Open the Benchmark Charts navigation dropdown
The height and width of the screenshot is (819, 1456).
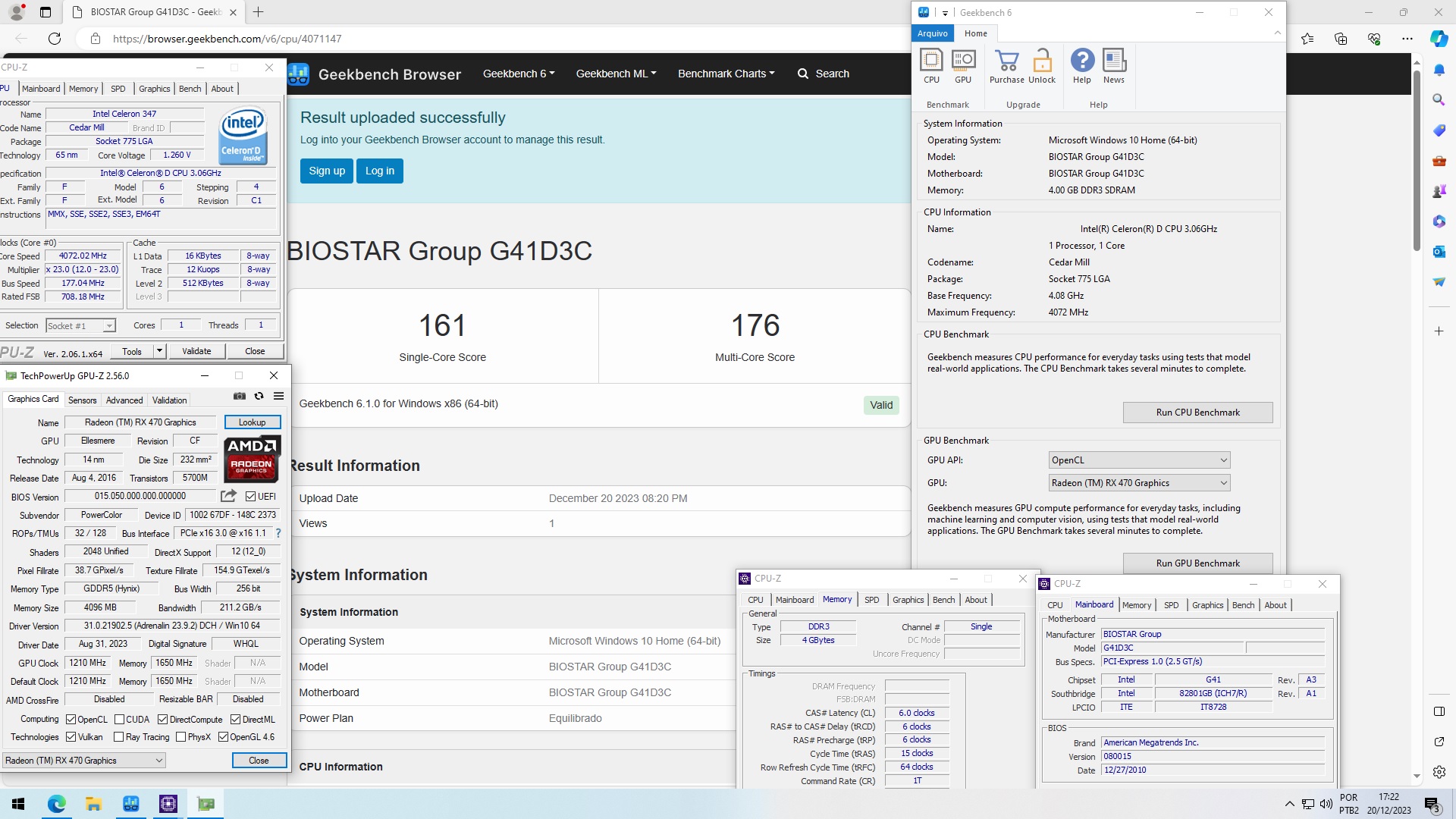point(726,74)
